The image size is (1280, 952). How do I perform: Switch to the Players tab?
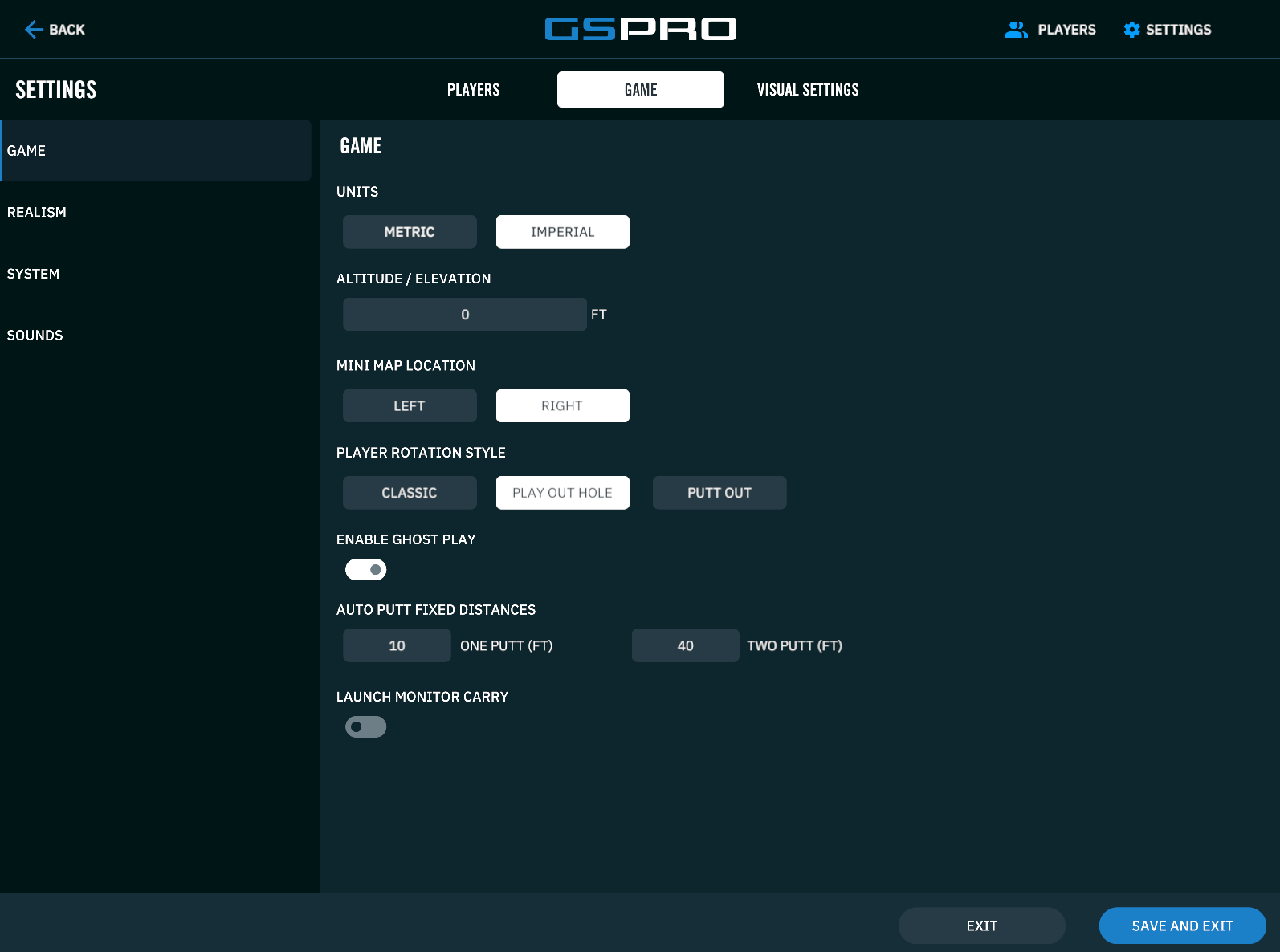pos(473,90)
